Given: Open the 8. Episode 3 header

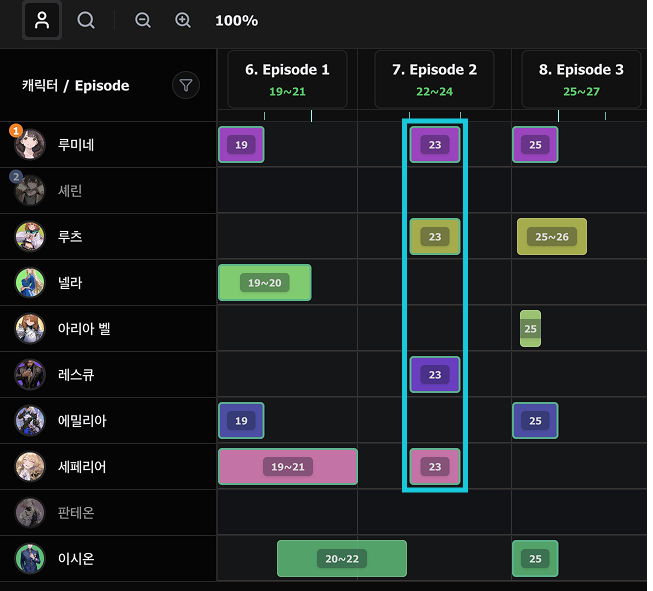Looking at the screenshot, I should tap(581, 80).
